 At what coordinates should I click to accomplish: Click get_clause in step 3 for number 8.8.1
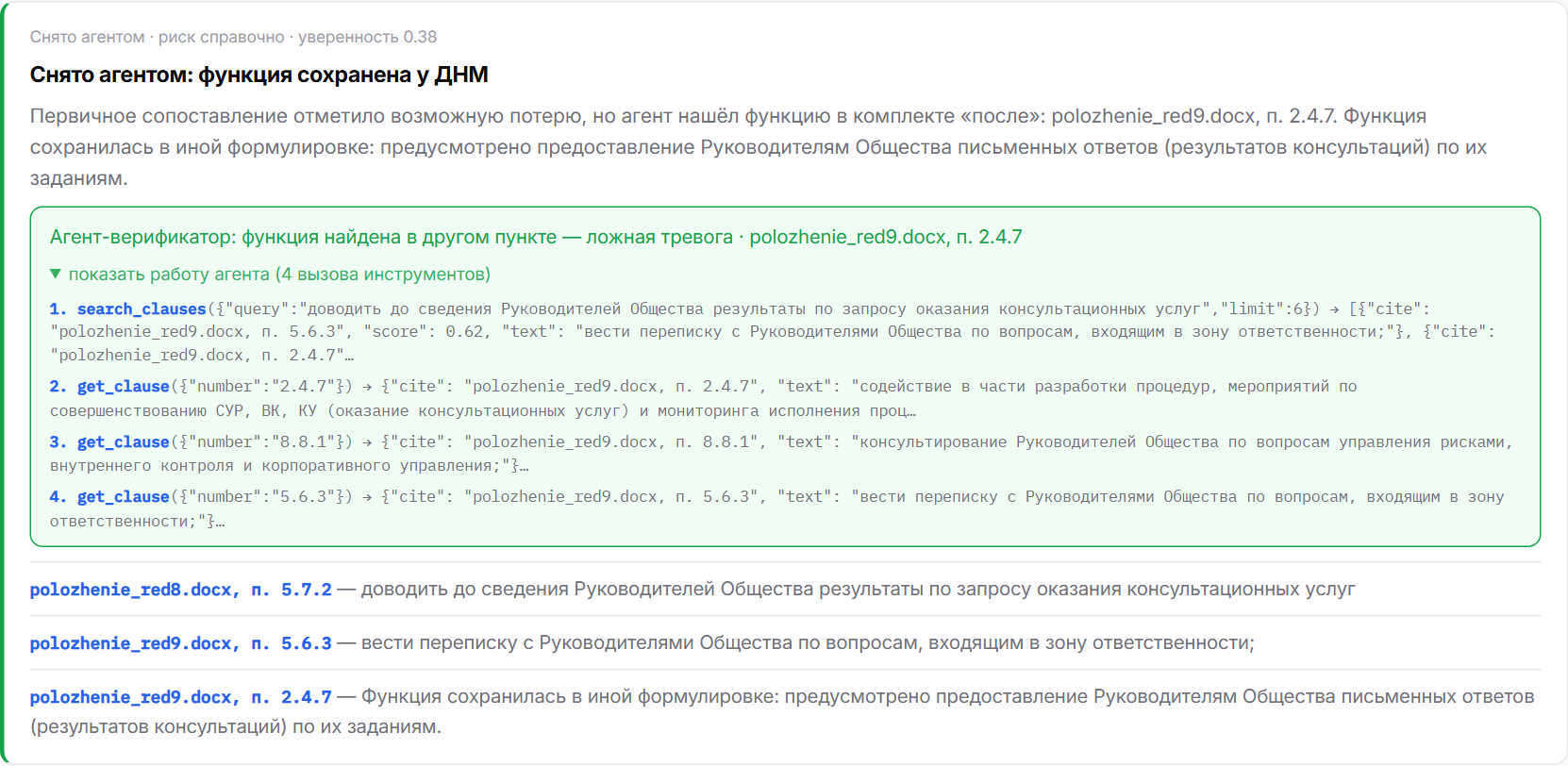tap(124, 442)
